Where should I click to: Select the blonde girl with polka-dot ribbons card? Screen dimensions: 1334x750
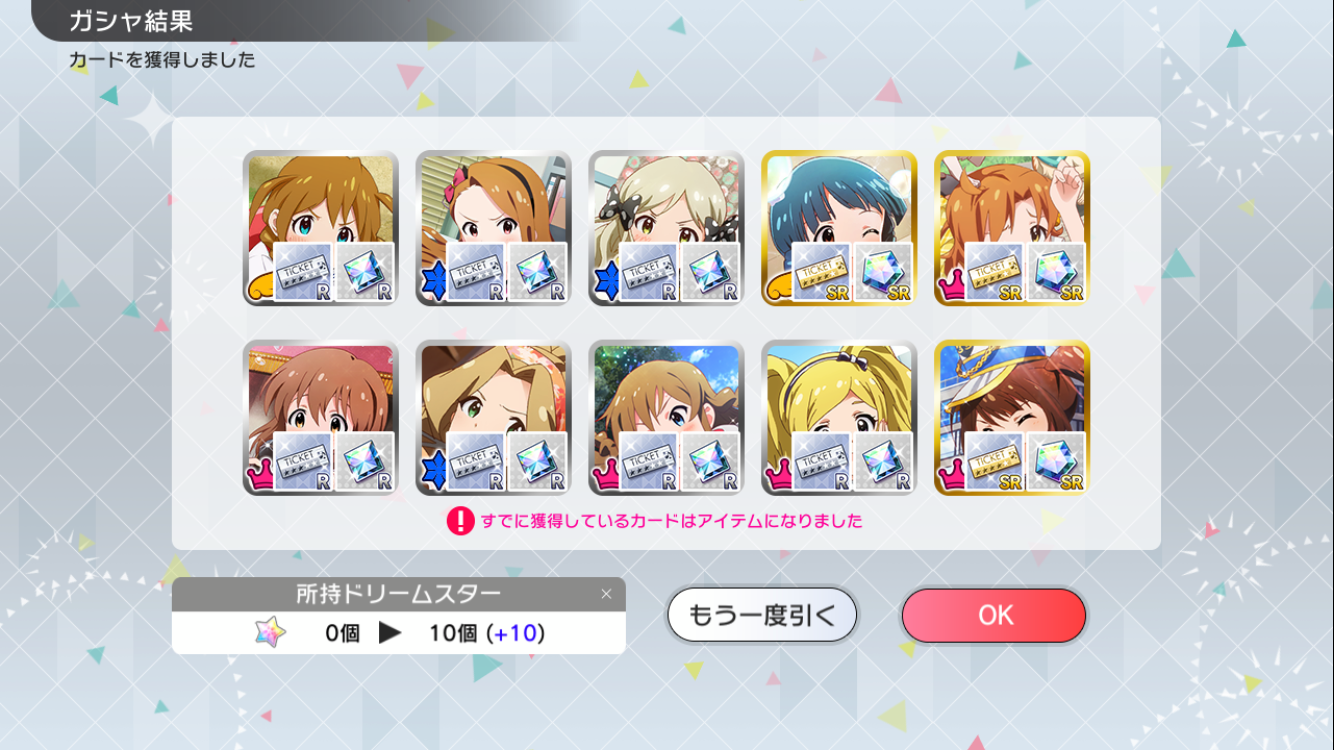[x=667, y=228]
